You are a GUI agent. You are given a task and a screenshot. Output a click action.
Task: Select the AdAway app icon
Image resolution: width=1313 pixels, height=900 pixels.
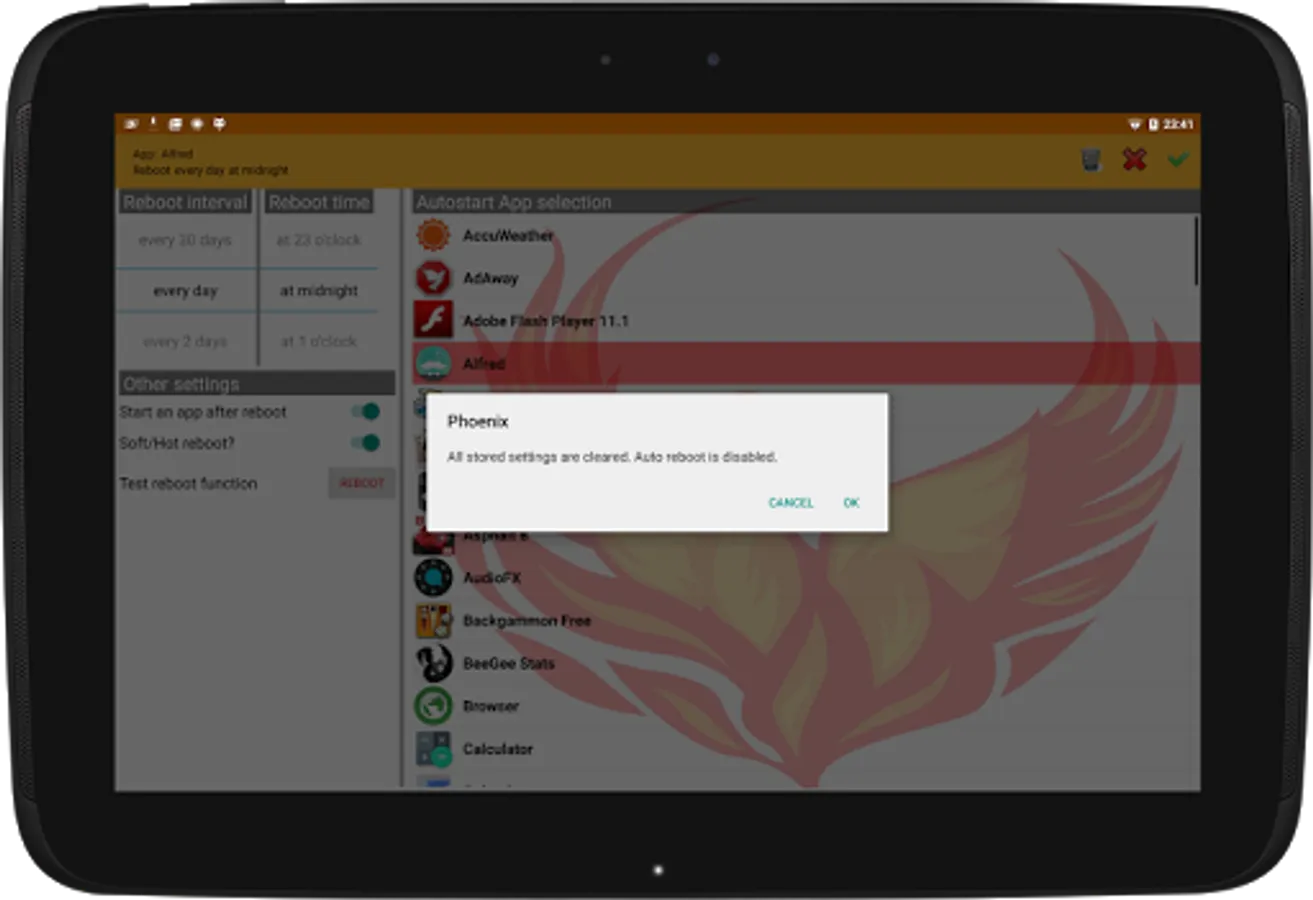click(433, 278)
